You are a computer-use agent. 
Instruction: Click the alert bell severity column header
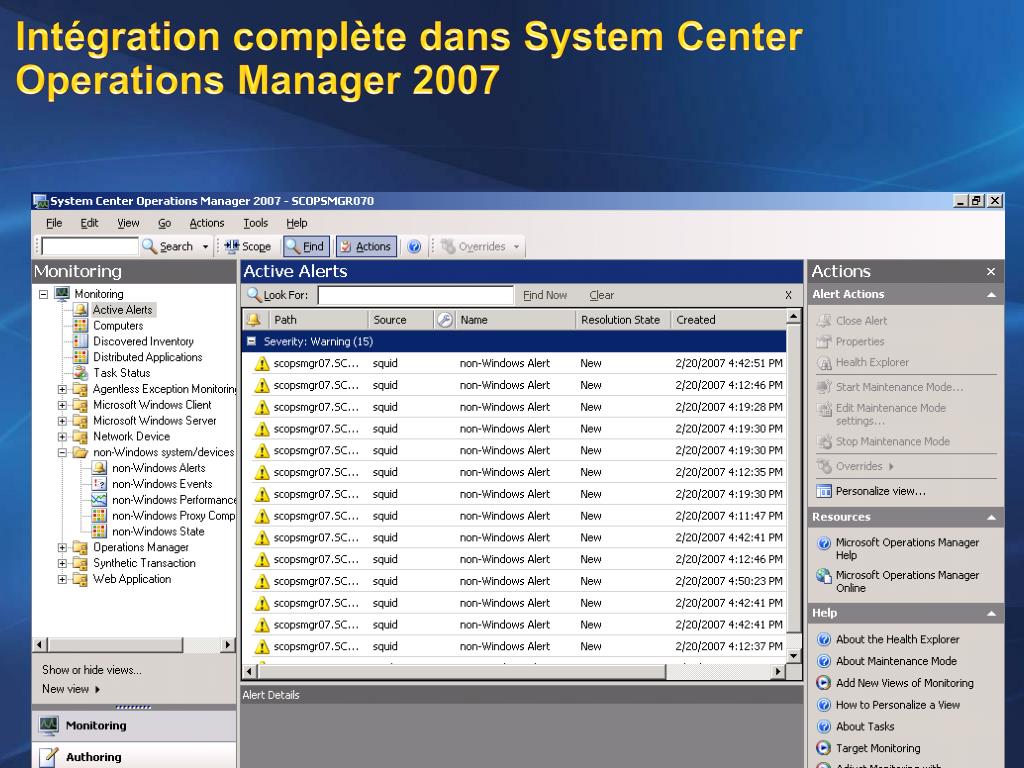coord(254,319)
